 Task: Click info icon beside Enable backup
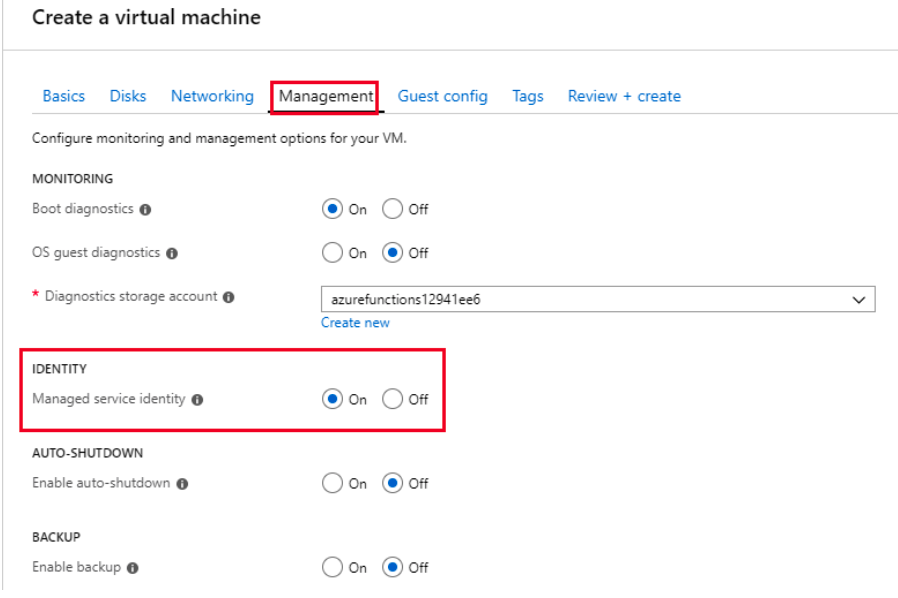[x=133, y=568]
